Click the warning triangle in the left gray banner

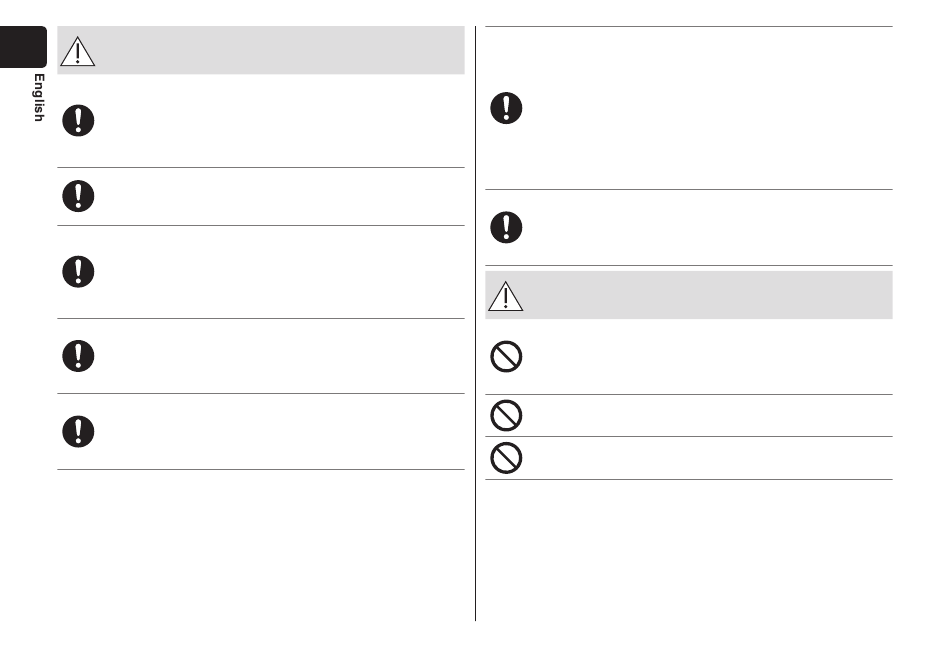coord(78,51)
